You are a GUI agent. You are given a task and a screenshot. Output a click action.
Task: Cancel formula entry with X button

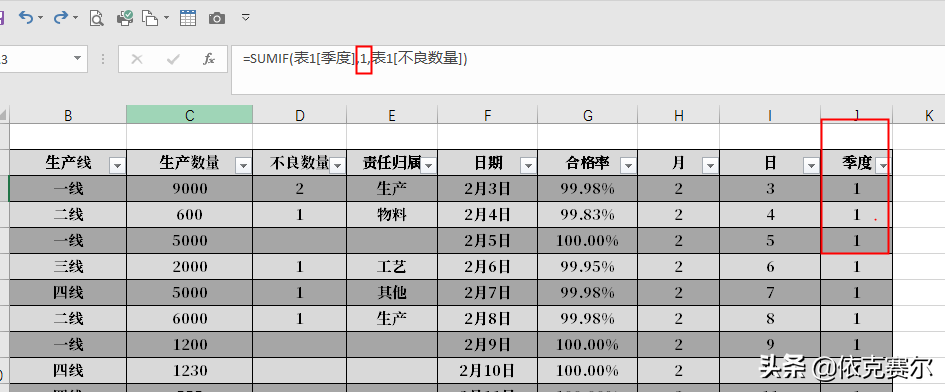[x=137, y=58]
